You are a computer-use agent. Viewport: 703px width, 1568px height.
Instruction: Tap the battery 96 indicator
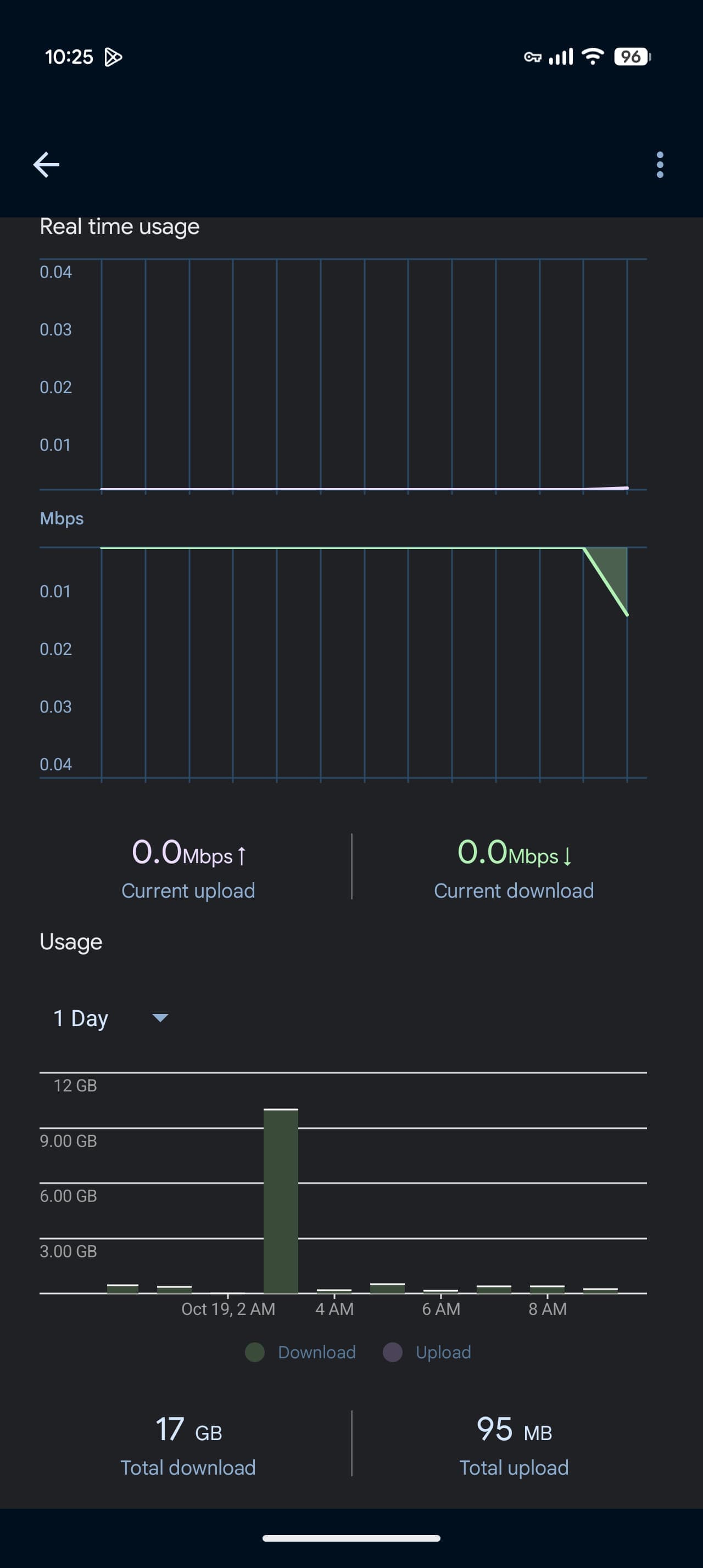[632, 57]
